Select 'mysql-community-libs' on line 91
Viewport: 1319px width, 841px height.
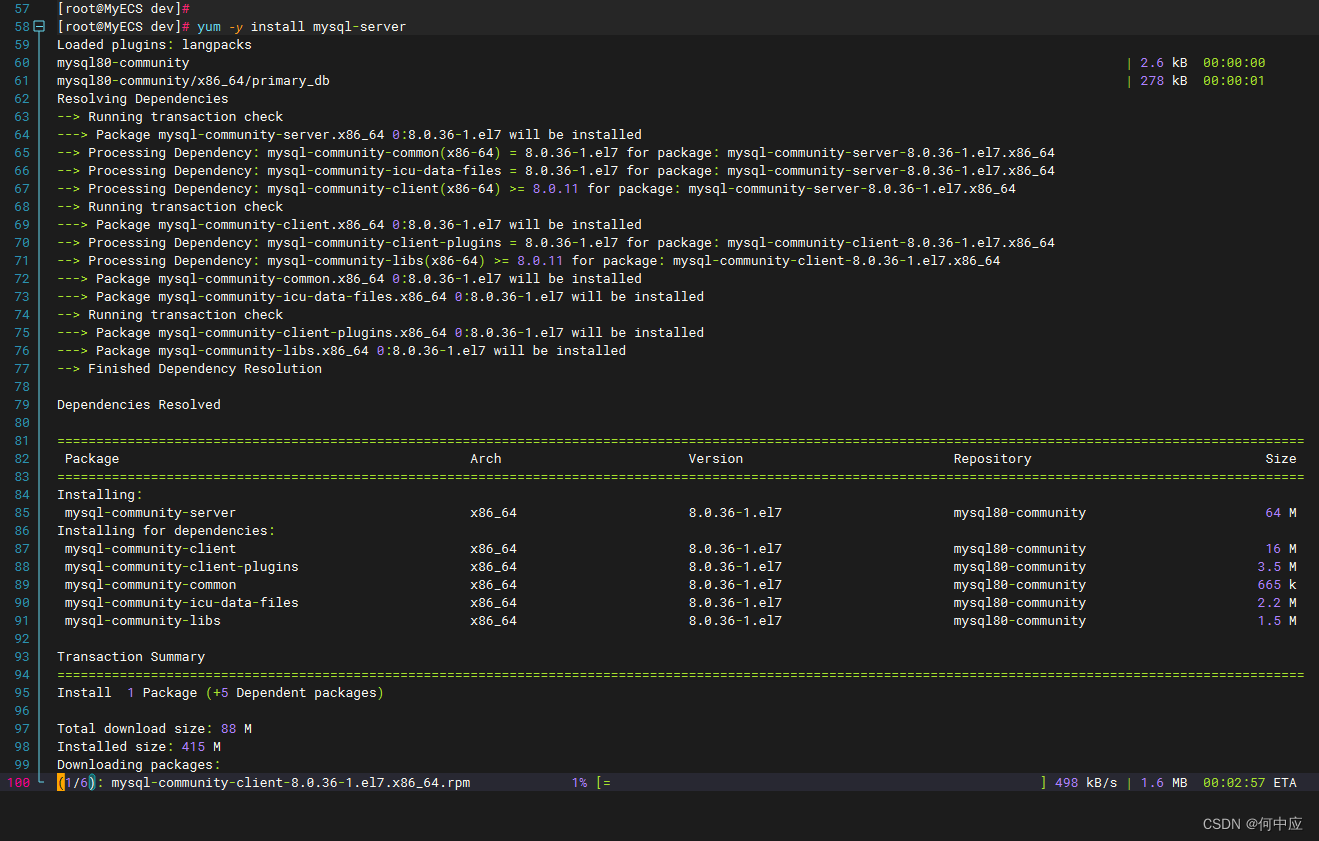click(142, 621)
